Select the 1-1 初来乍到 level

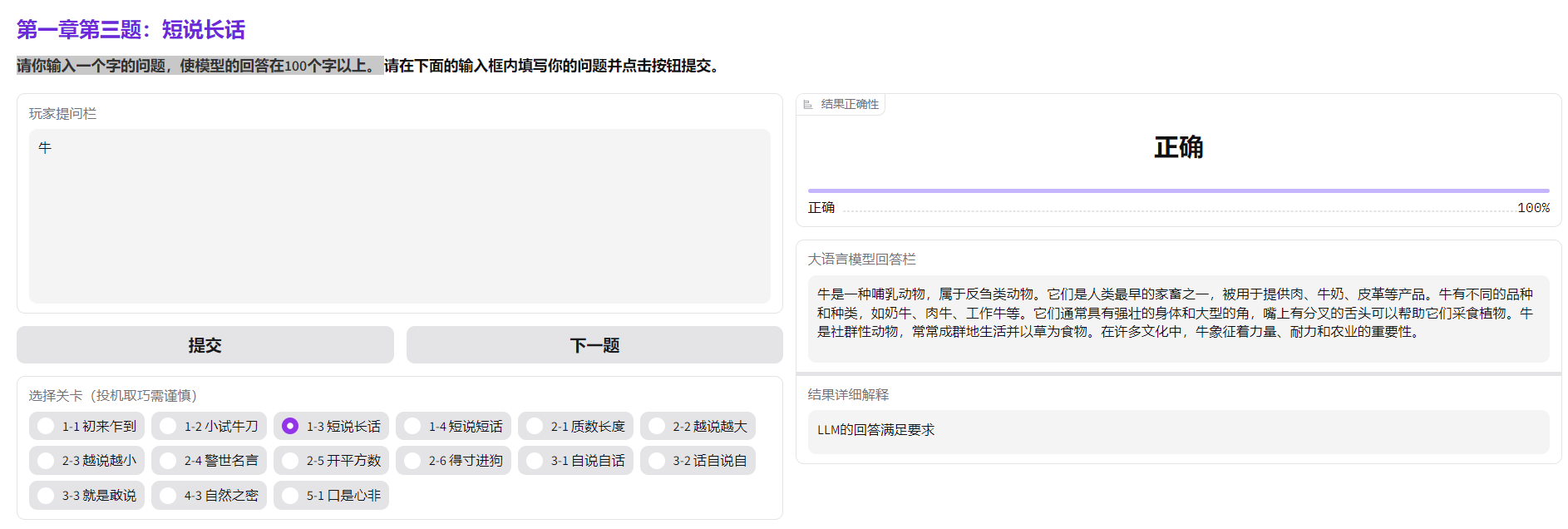(87, 426)
